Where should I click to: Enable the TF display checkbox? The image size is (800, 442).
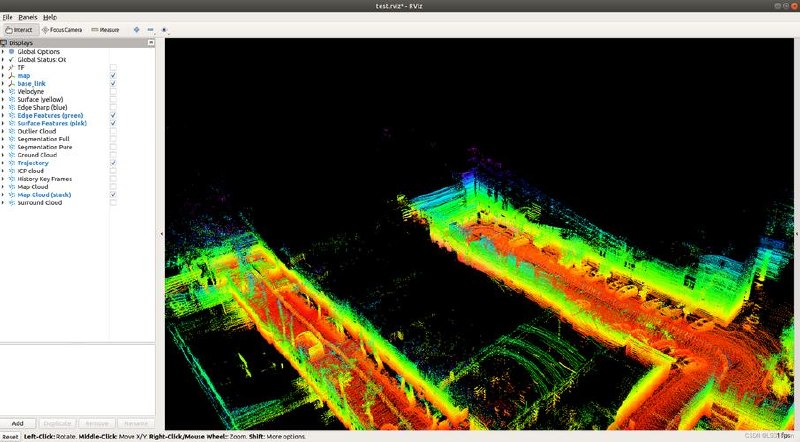click(x=113, y=67)
